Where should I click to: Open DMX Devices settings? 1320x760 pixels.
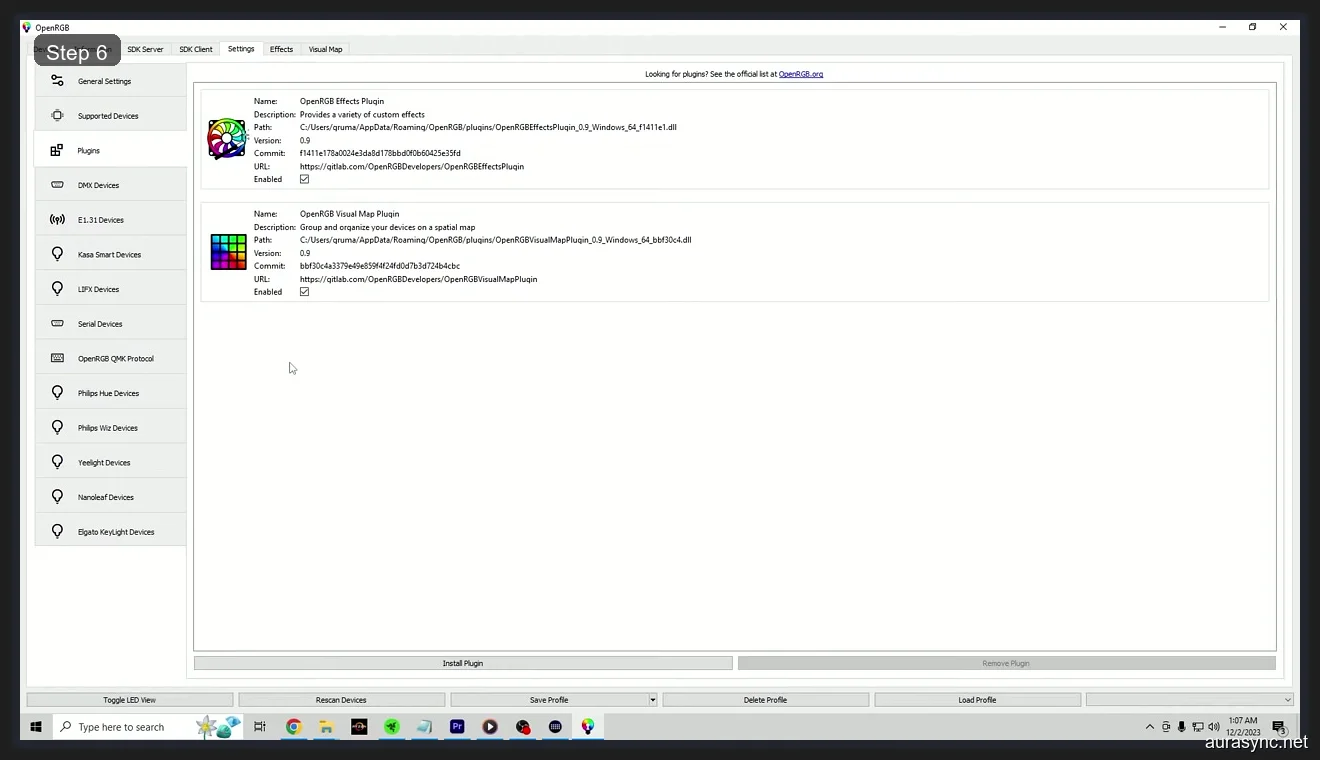(x=98, y=184)
